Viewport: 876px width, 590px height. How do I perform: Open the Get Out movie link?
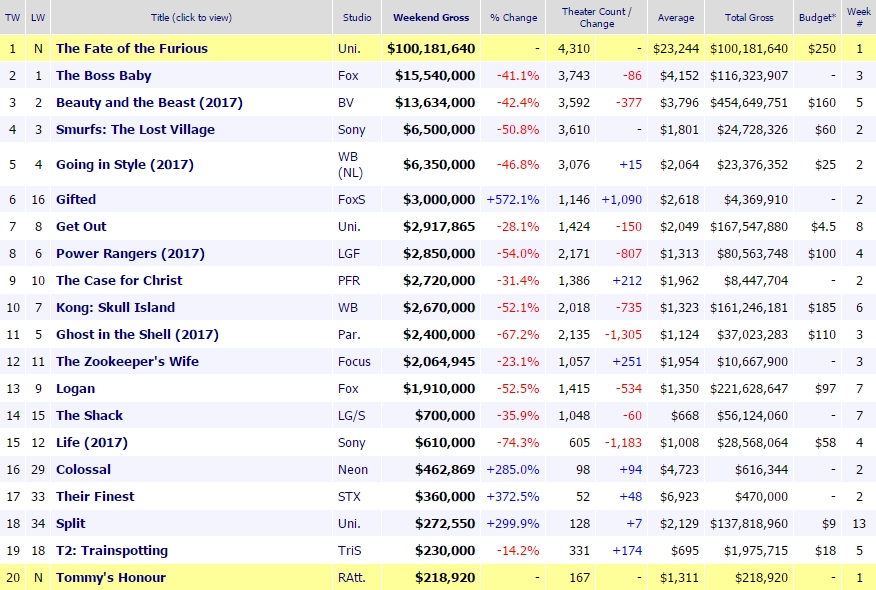pos(81,226)
